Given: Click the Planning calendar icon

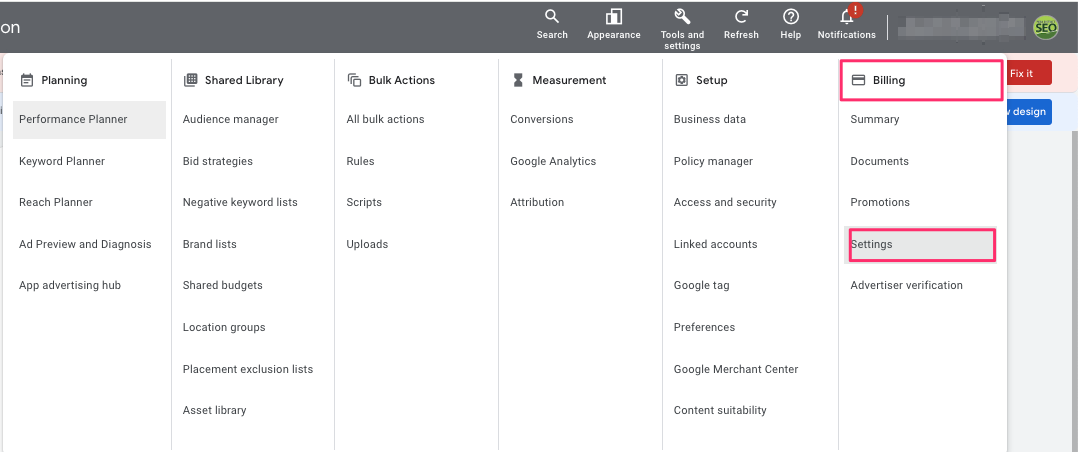Looking at the screenshot, I should pos(27,80).
